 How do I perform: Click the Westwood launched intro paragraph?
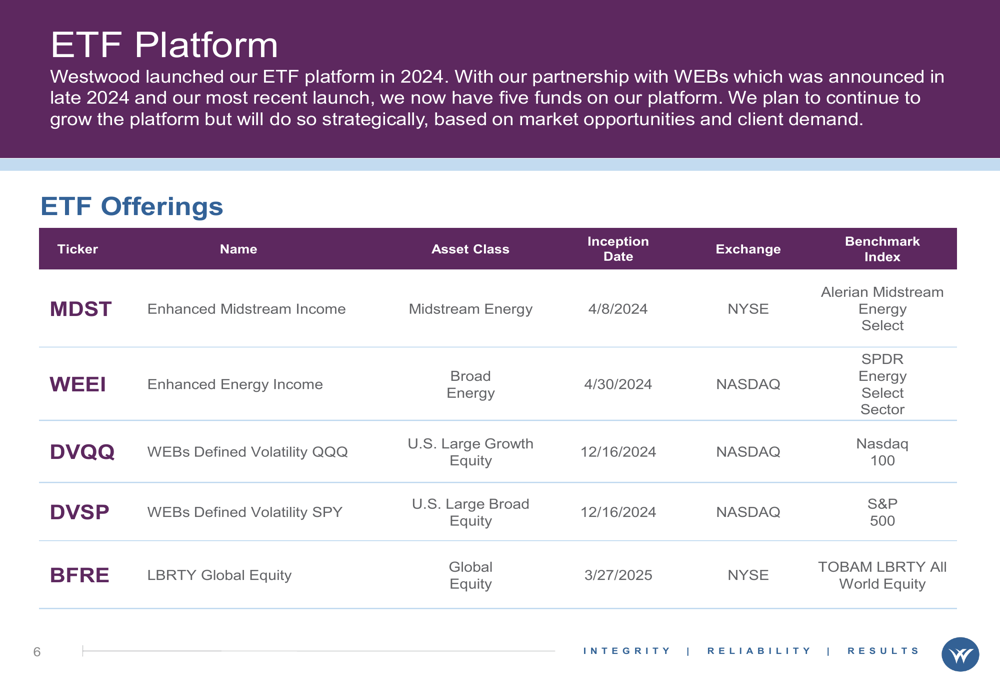pos(497,98)
